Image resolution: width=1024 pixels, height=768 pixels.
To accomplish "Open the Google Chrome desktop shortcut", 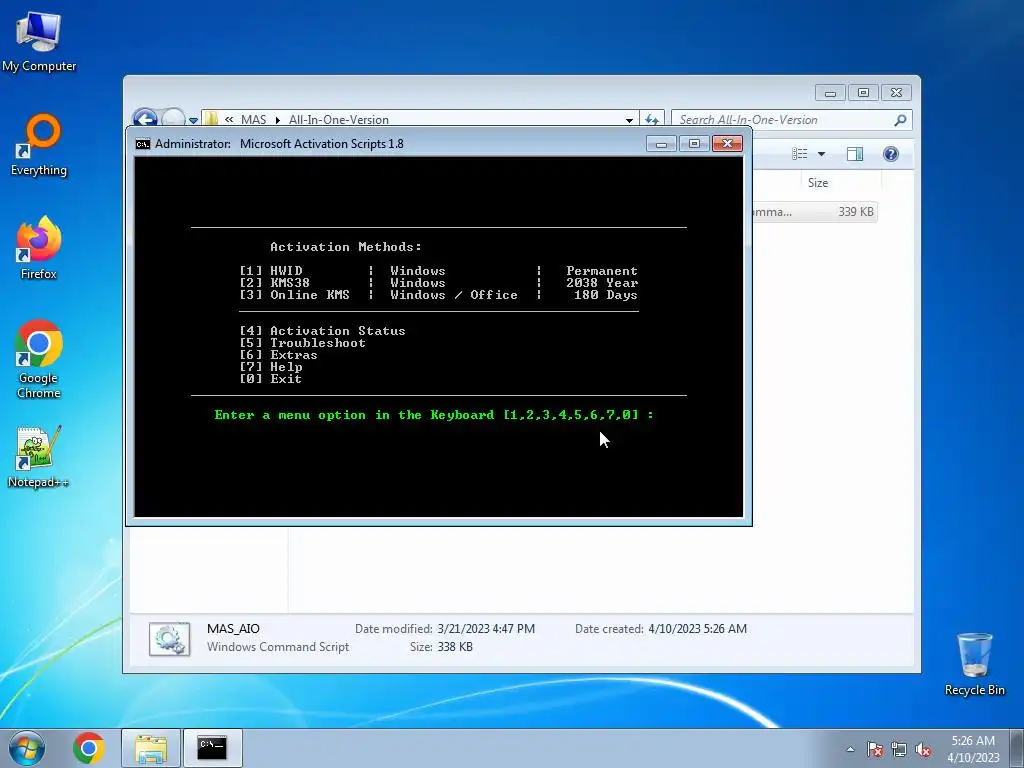I will pyautogui.click(x=39, y=359).
